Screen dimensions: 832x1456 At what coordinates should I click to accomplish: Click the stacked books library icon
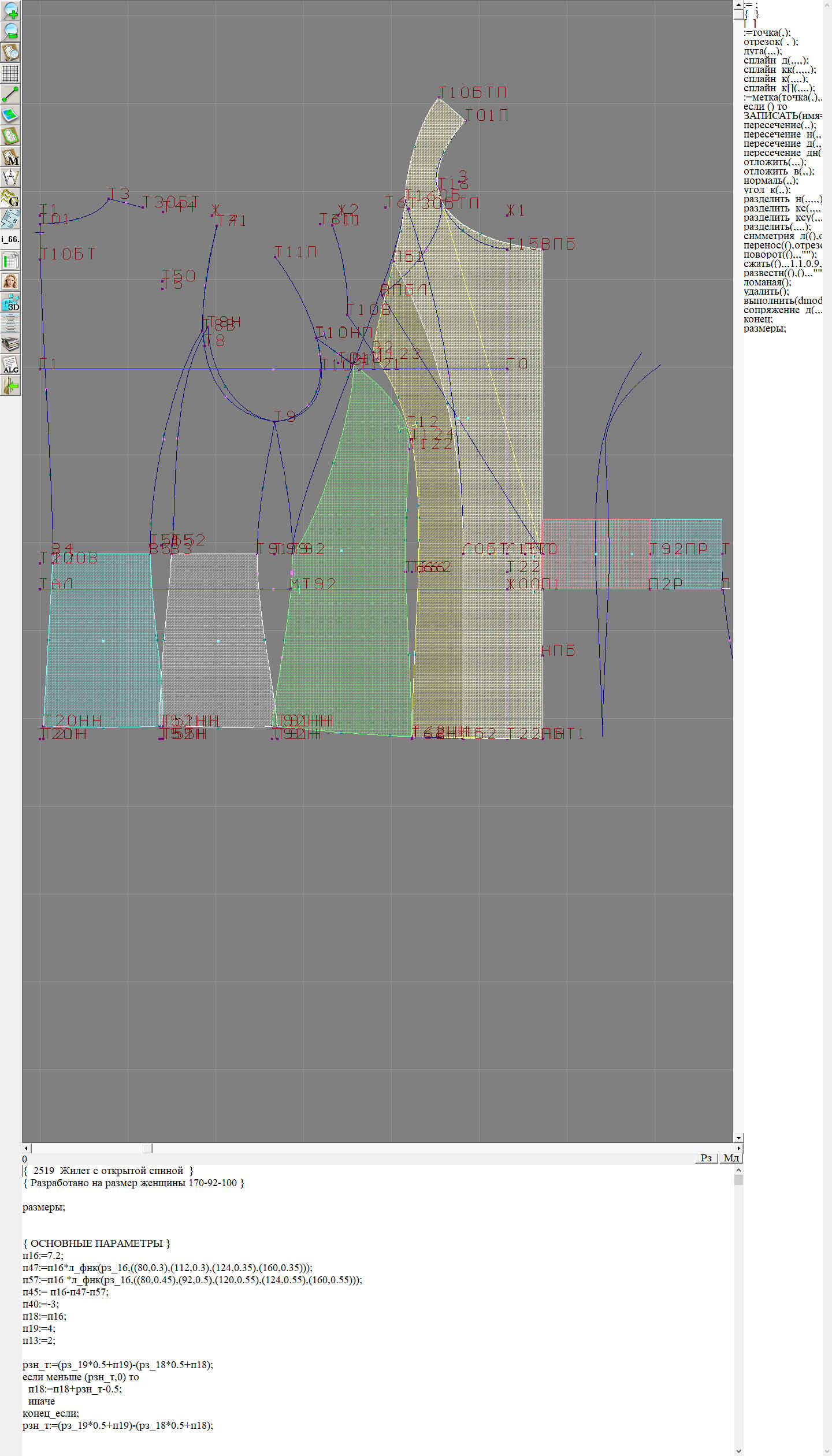click(10, 344)
